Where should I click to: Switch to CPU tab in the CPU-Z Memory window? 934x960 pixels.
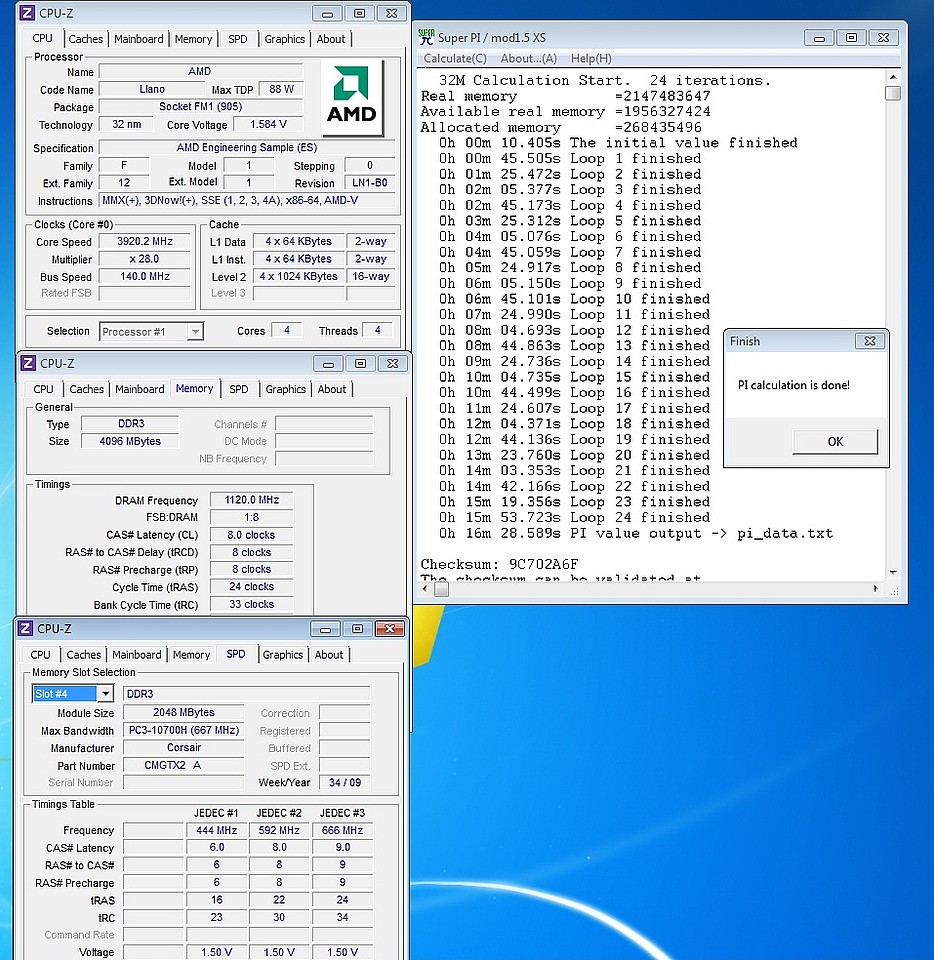(43, 389)
